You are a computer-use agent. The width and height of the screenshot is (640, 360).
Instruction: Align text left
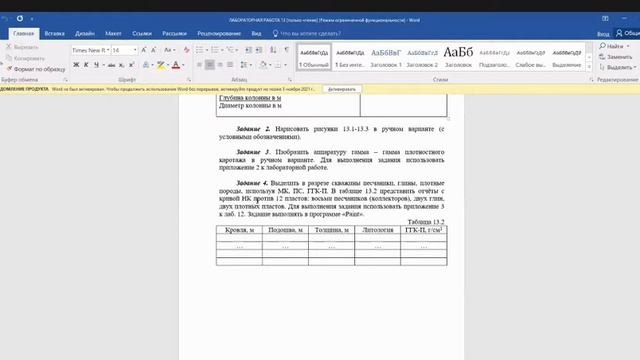point(199,64)
